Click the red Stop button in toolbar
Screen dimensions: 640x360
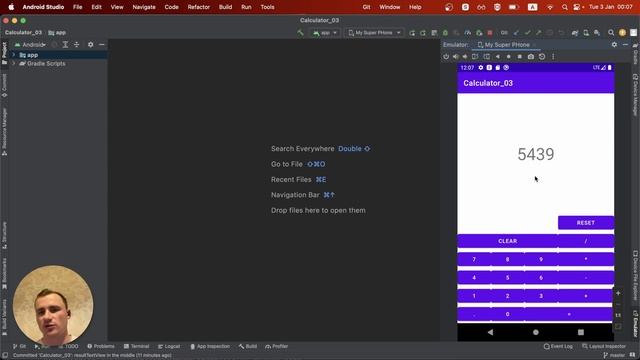[x=490, y=33]
